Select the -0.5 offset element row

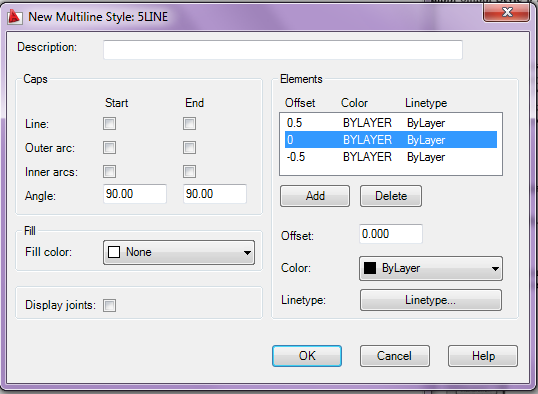pyautogui.click(x=391, y=157)
